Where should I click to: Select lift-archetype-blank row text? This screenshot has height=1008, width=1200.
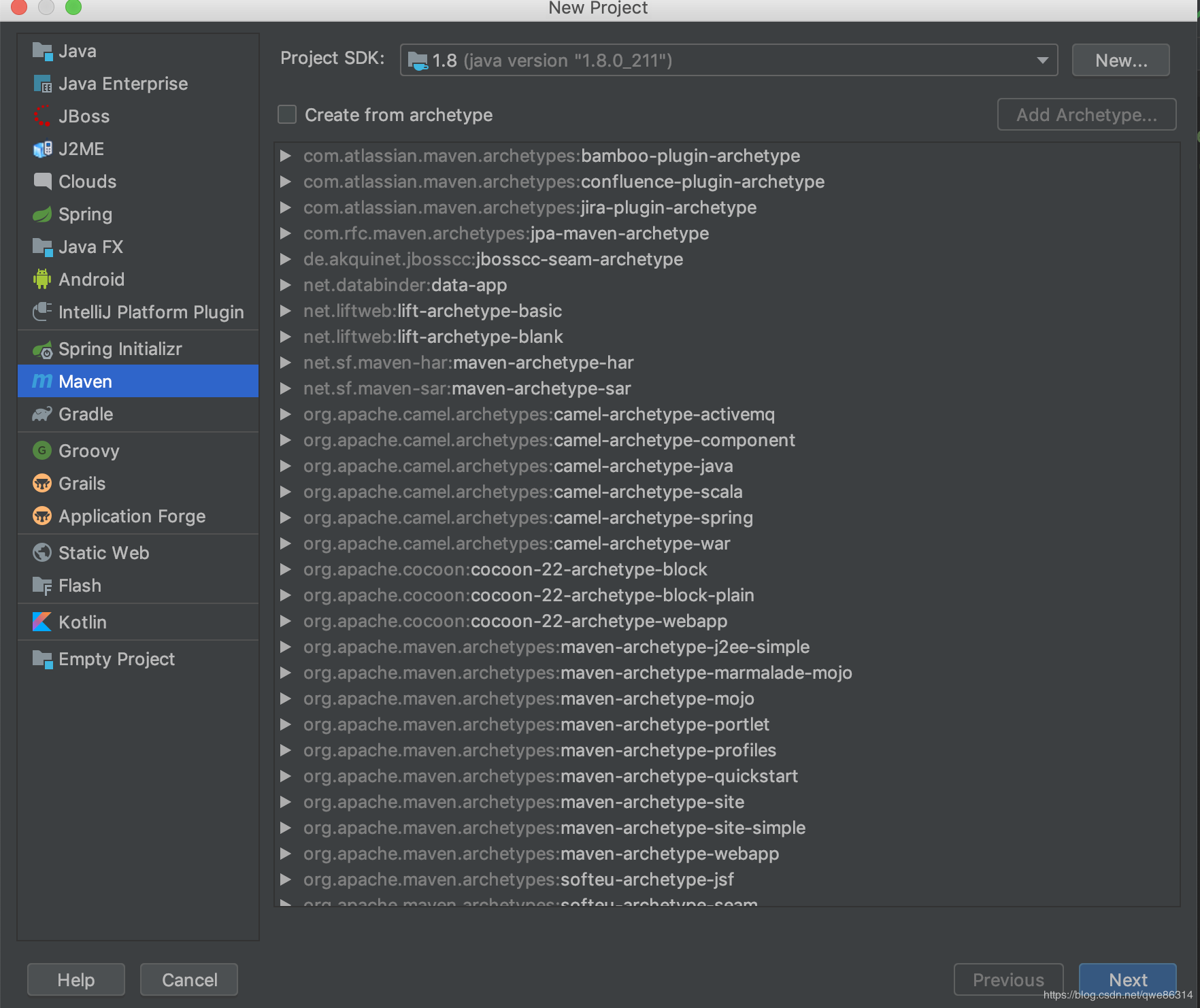tap(433, 337)
